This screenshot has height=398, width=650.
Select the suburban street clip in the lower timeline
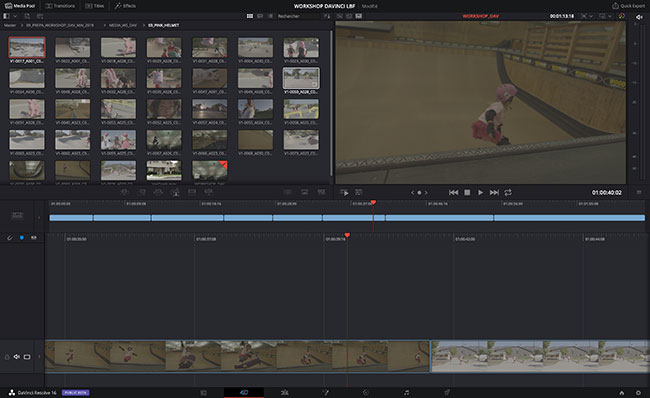pos(540,357)
